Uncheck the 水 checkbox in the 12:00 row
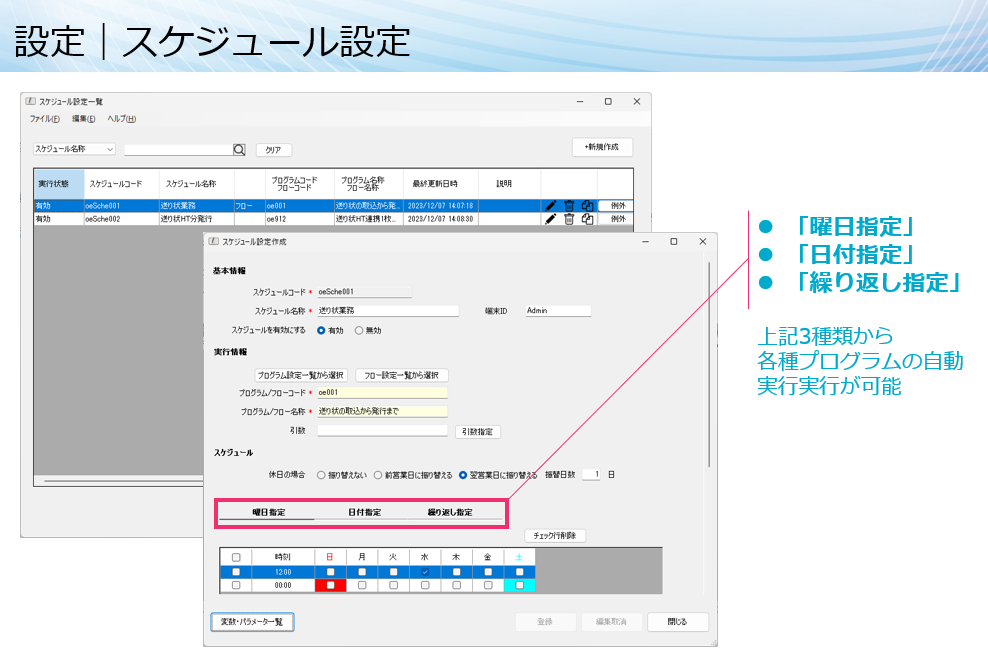Viewport: 988px width, 655px height. 424,573
